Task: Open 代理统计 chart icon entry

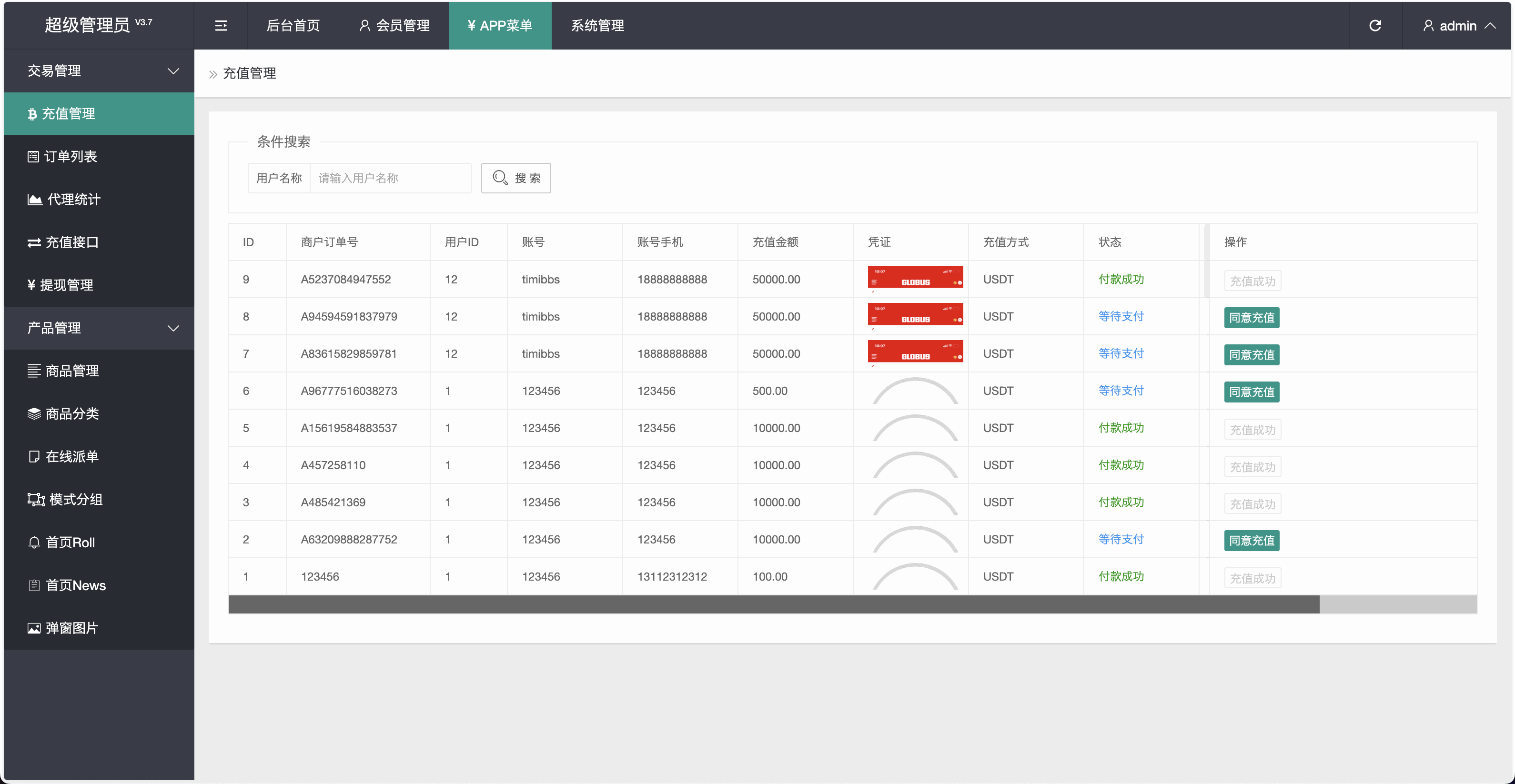Action: [x=35, y=200]
